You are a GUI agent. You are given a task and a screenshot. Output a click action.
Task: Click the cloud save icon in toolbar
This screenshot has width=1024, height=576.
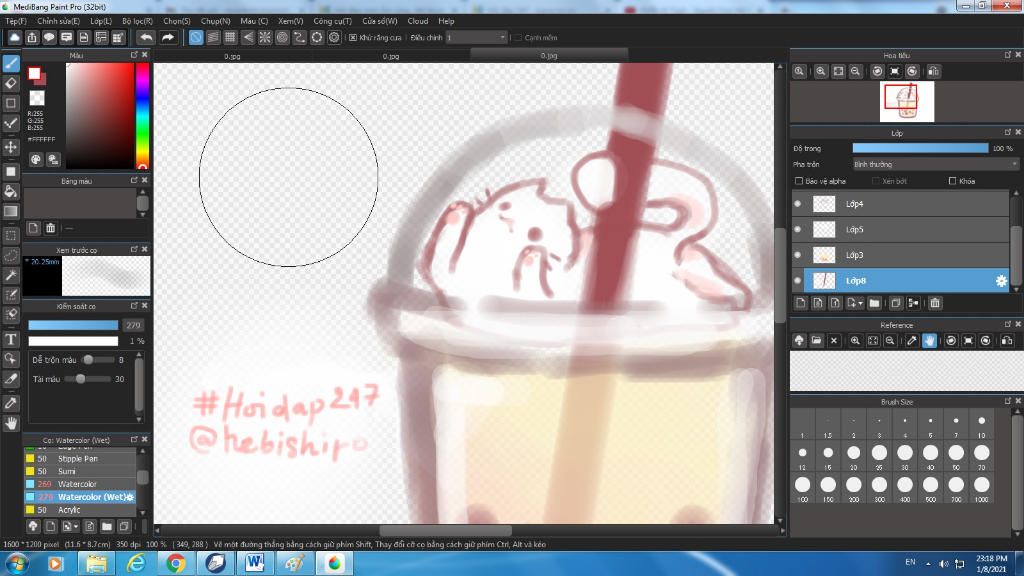click(14, 37)
